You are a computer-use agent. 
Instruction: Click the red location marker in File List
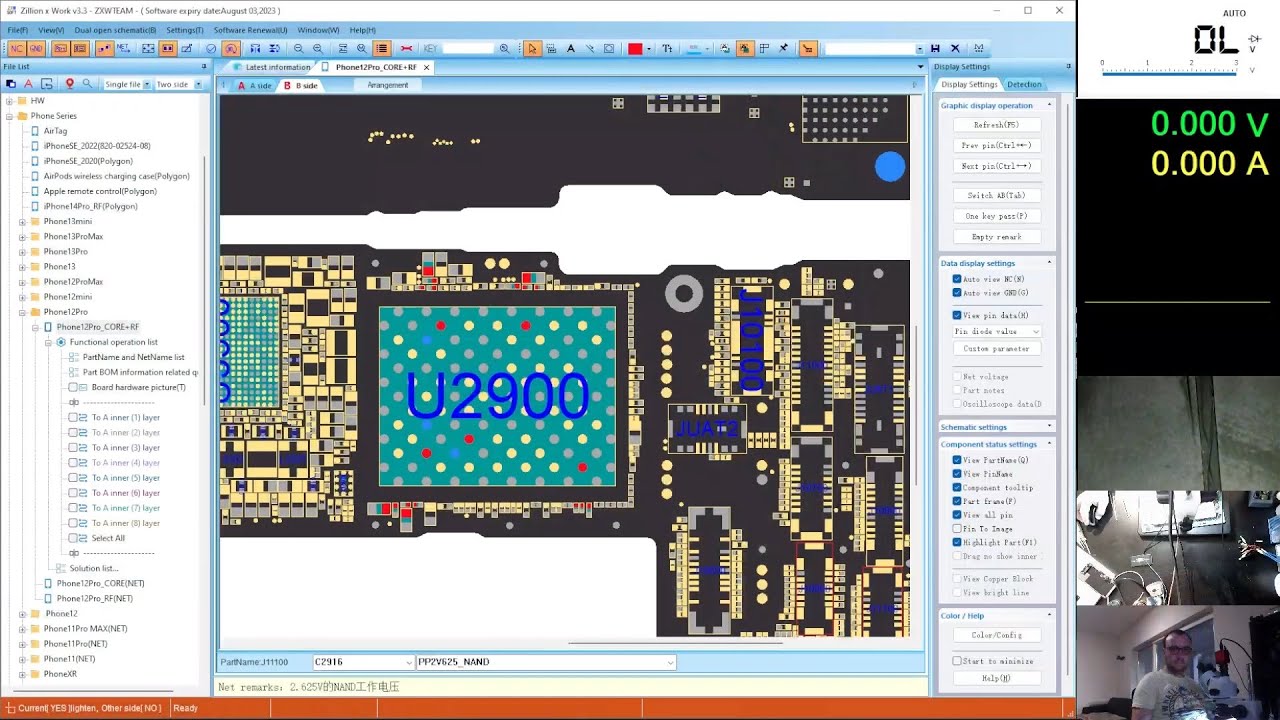pyautogui.click(x=69, y=84)
